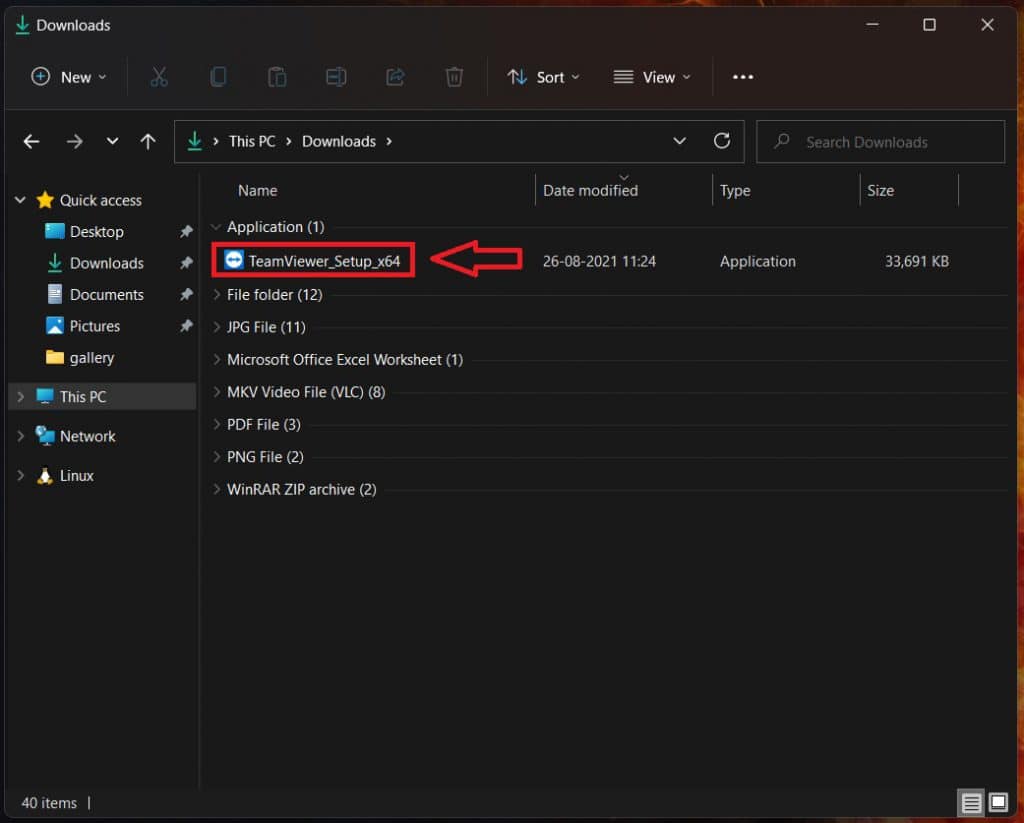Viewport: 1024px width, 823px height.
Task: Open the Sort options dropdown
Action: point(543,77)
